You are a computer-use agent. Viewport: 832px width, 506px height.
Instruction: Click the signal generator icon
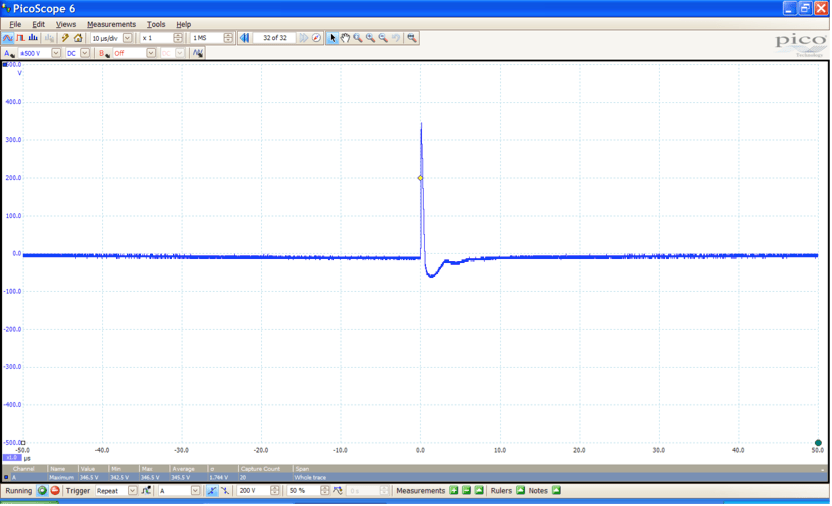point(198,53)
